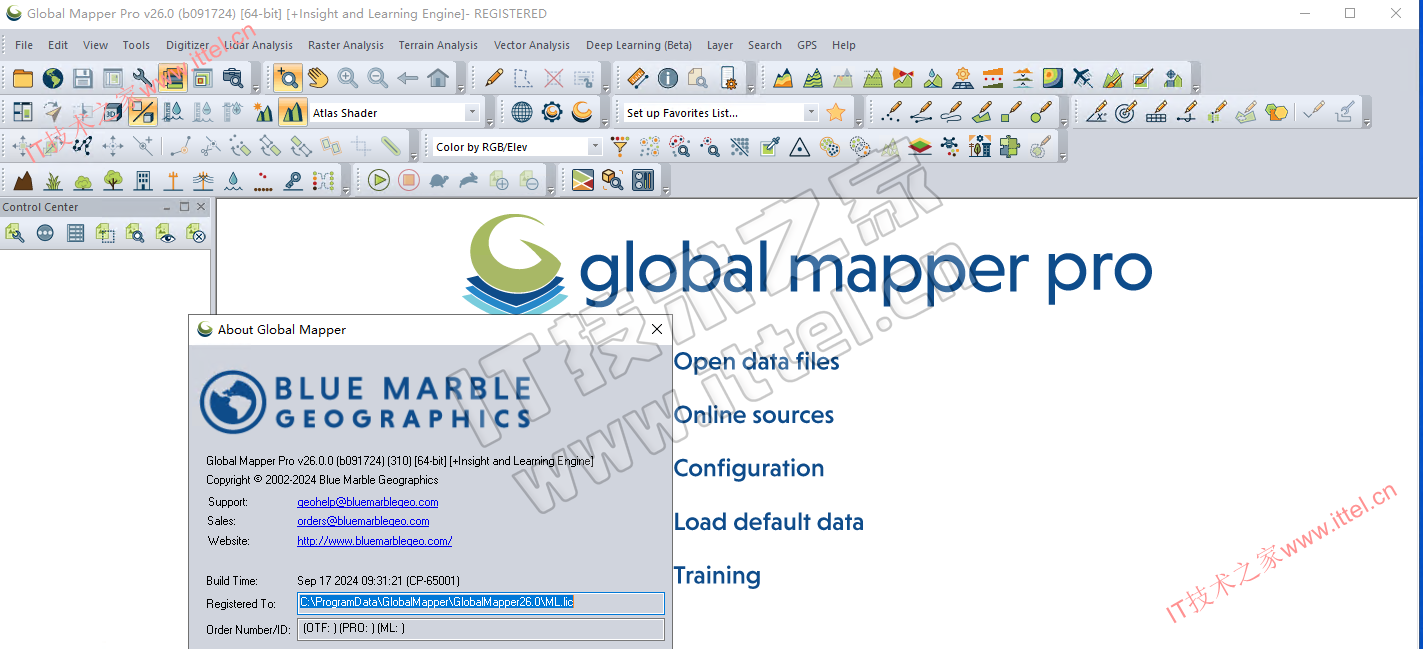The height and width of the screenshot is (649, 1423).
Task: Select the Digitizer pencil tool
Action: [x=493, y=78]
